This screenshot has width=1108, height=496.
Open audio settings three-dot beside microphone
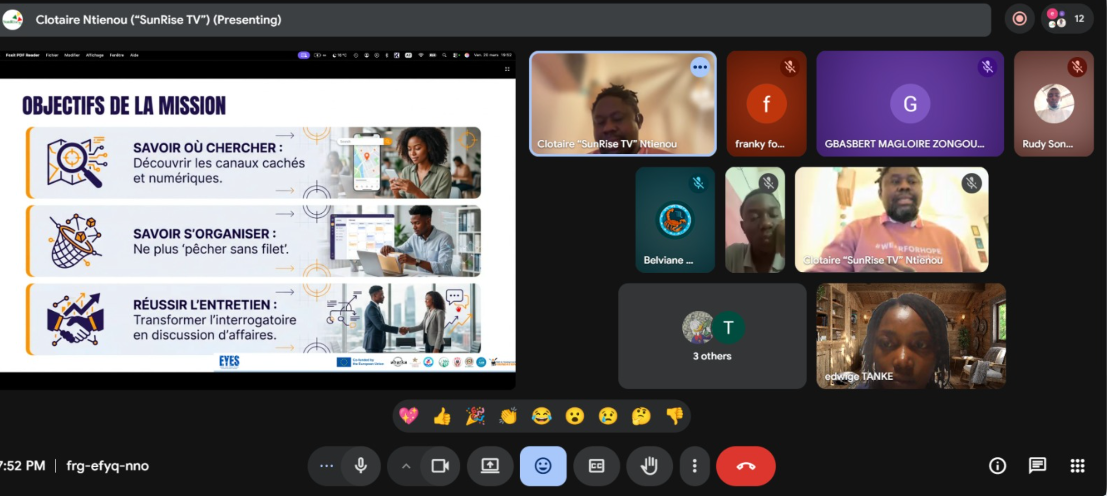(326, 466)
